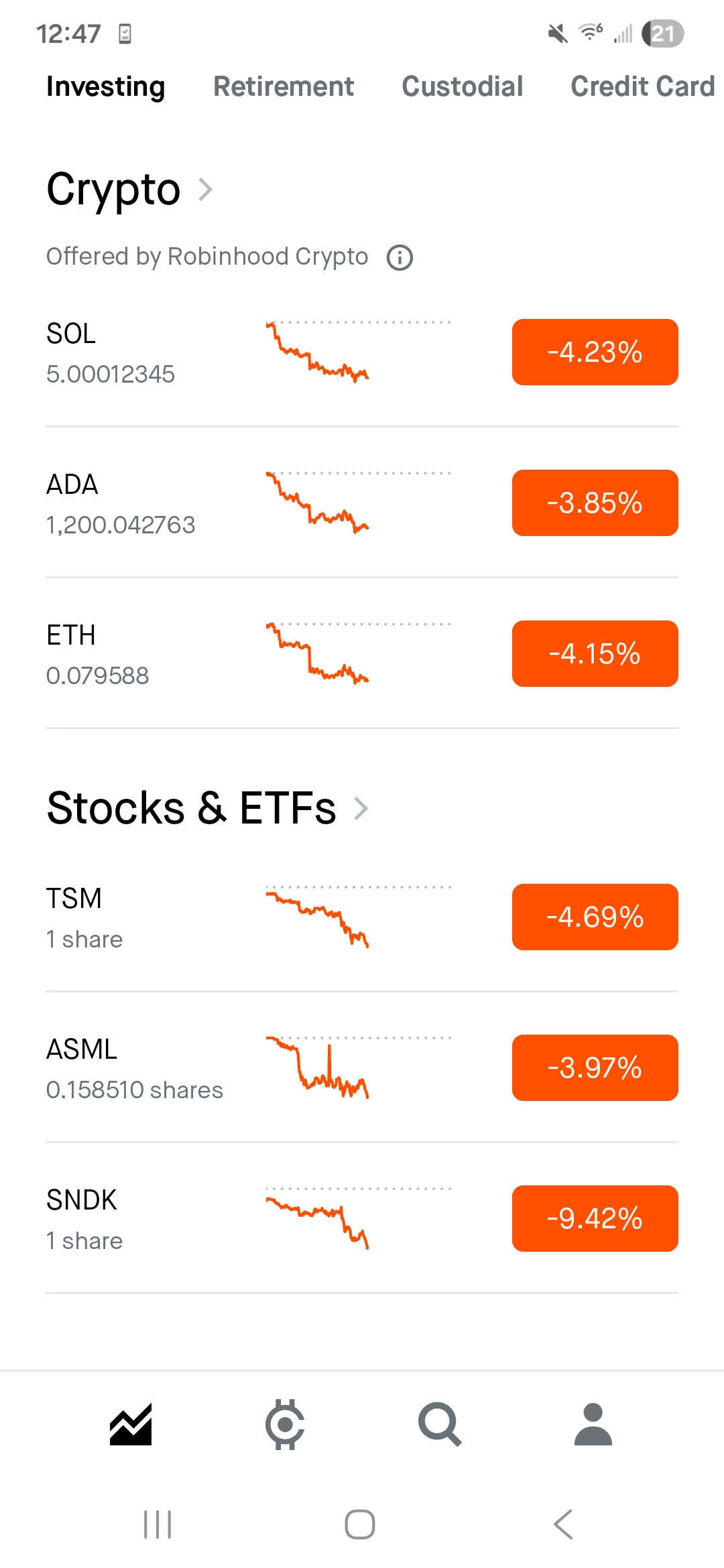Open the search magnifier icon

[x=440, y=1424]
